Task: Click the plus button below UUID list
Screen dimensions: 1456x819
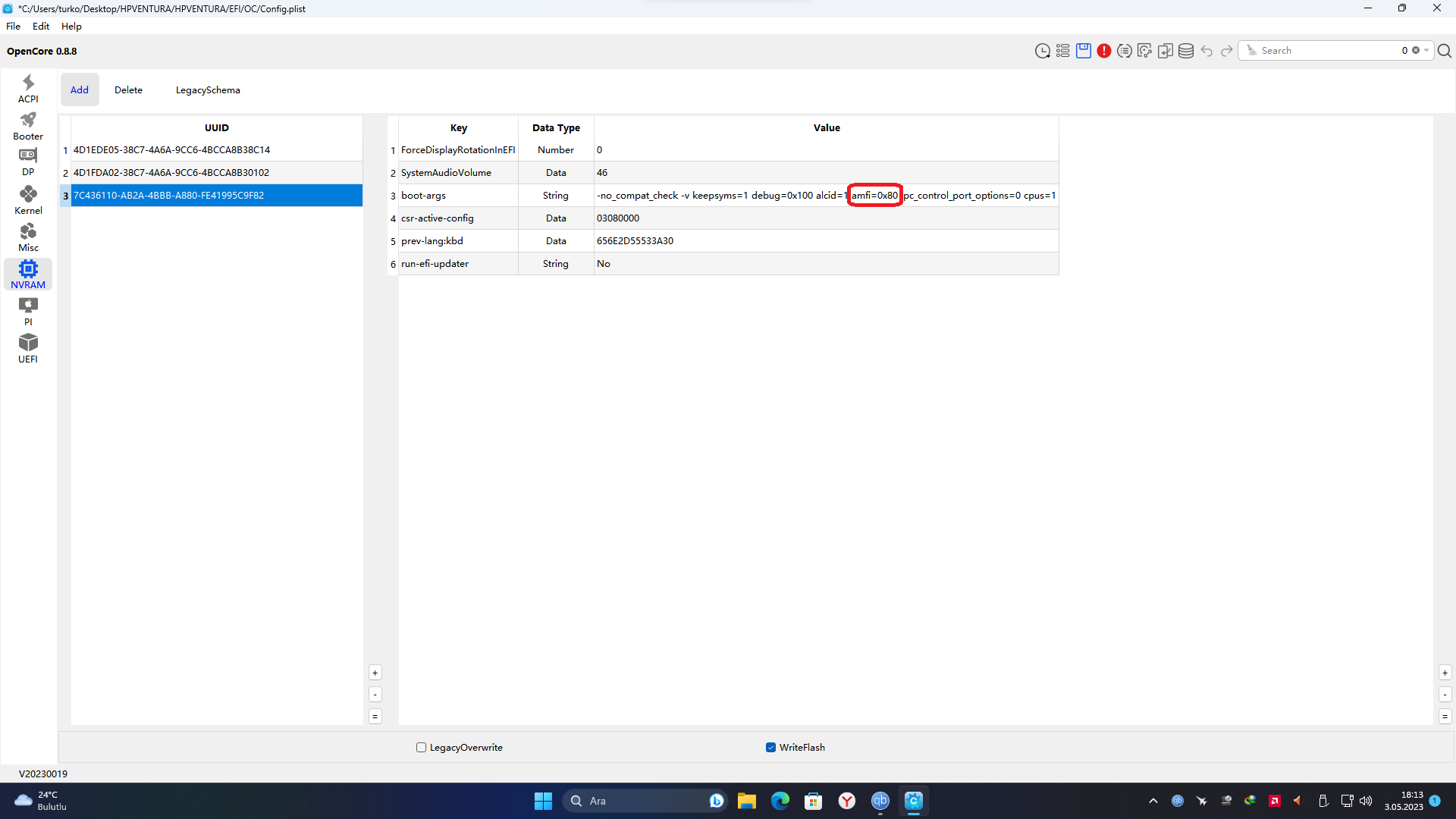Action: [375, 673]
